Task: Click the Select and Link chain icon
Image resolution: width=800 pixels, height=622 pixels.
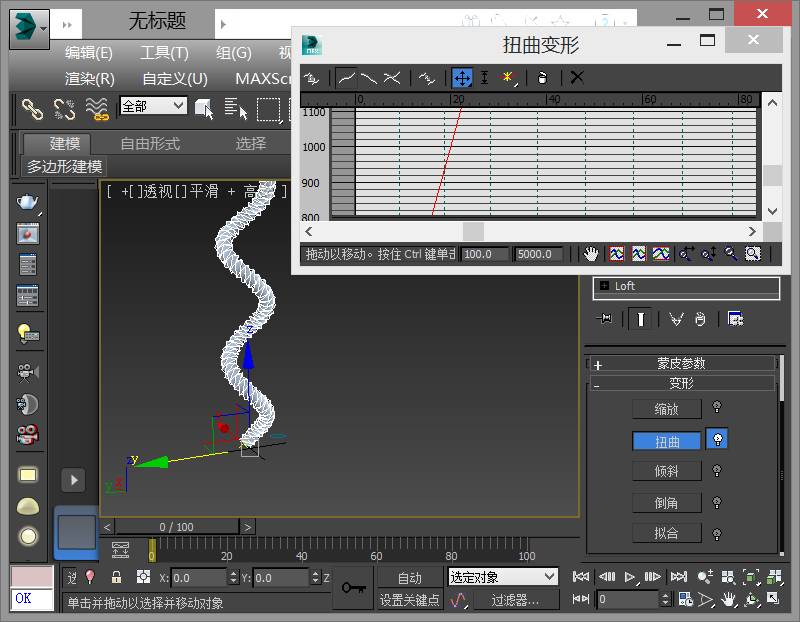Action: click(x=32, y=109)
